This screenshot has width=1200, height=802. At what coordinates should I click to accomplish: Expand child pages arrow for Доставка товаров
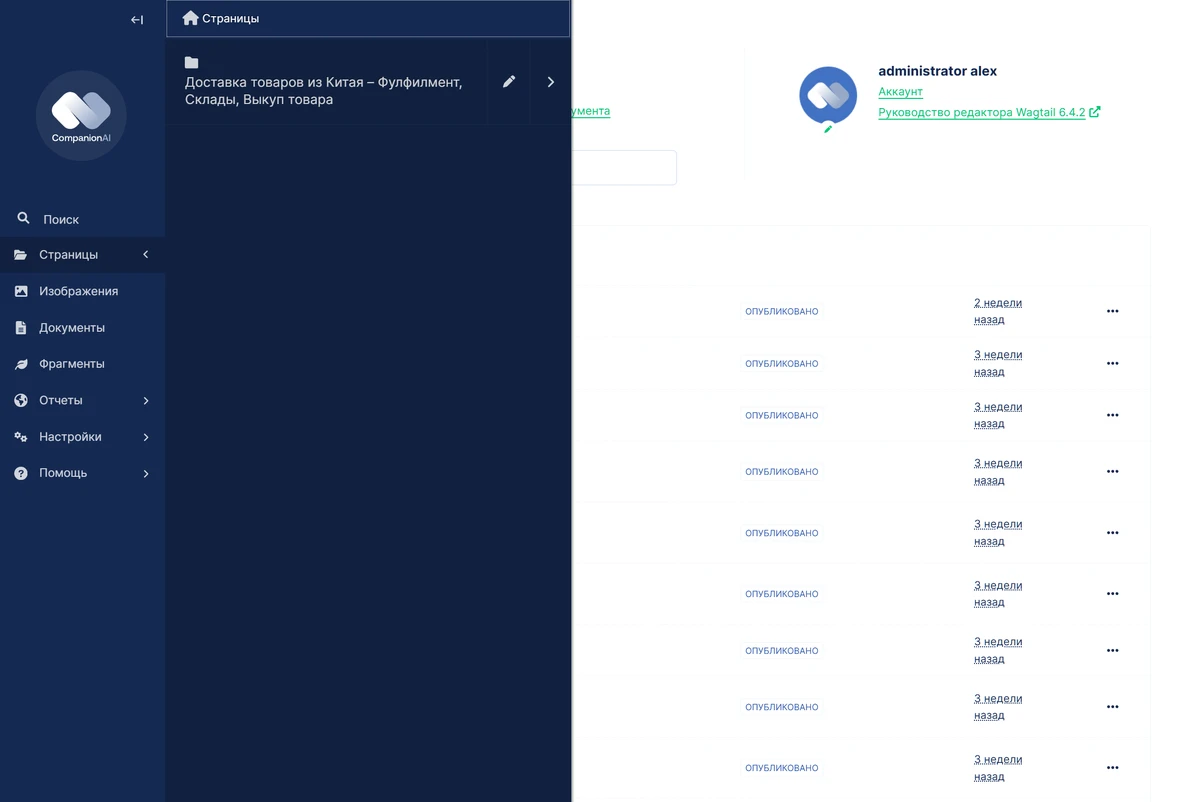[x=551, y=82]
